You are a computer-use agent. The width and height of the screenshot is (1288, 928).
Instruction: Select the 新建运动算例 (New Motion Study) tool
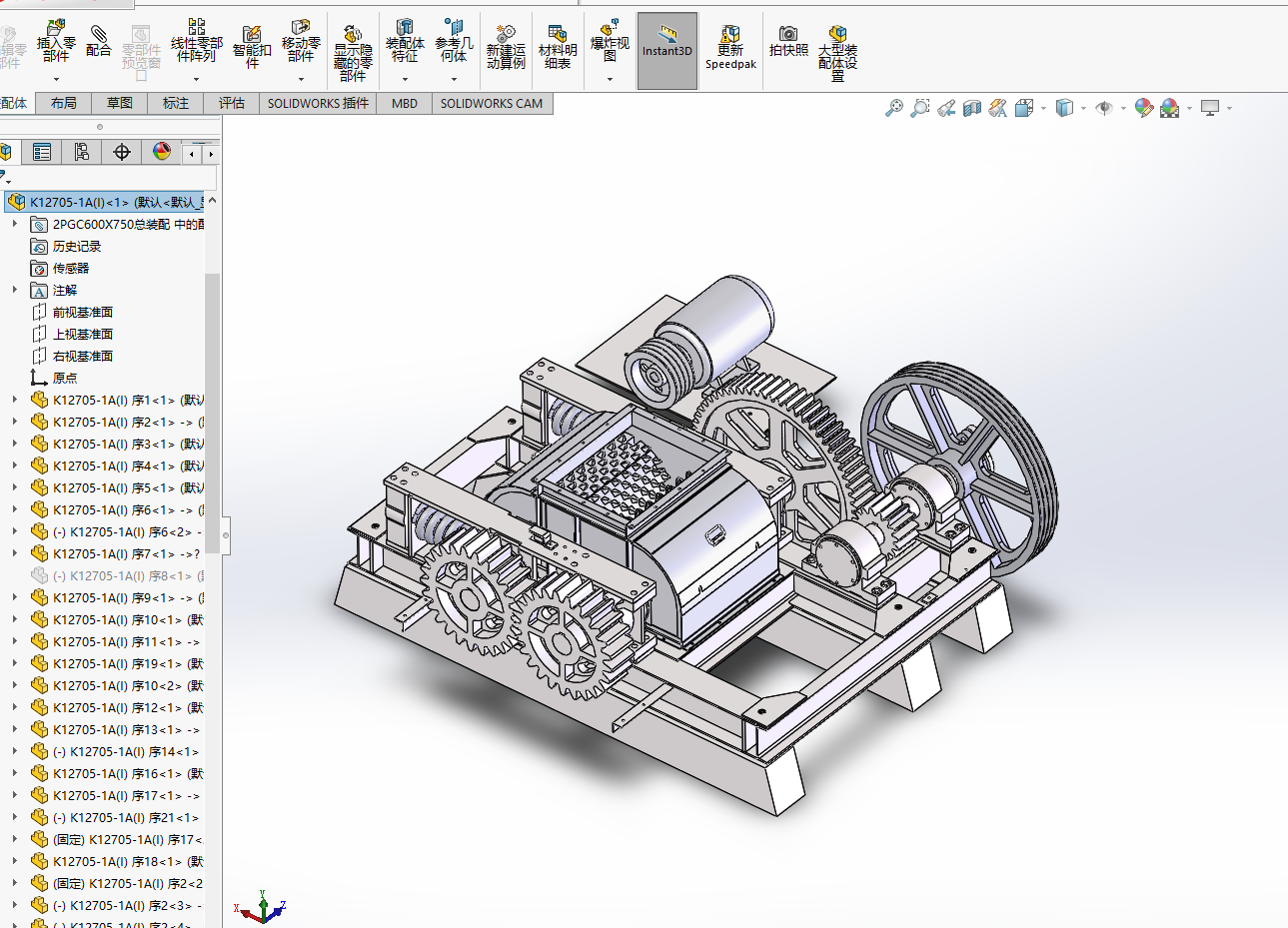506,47
